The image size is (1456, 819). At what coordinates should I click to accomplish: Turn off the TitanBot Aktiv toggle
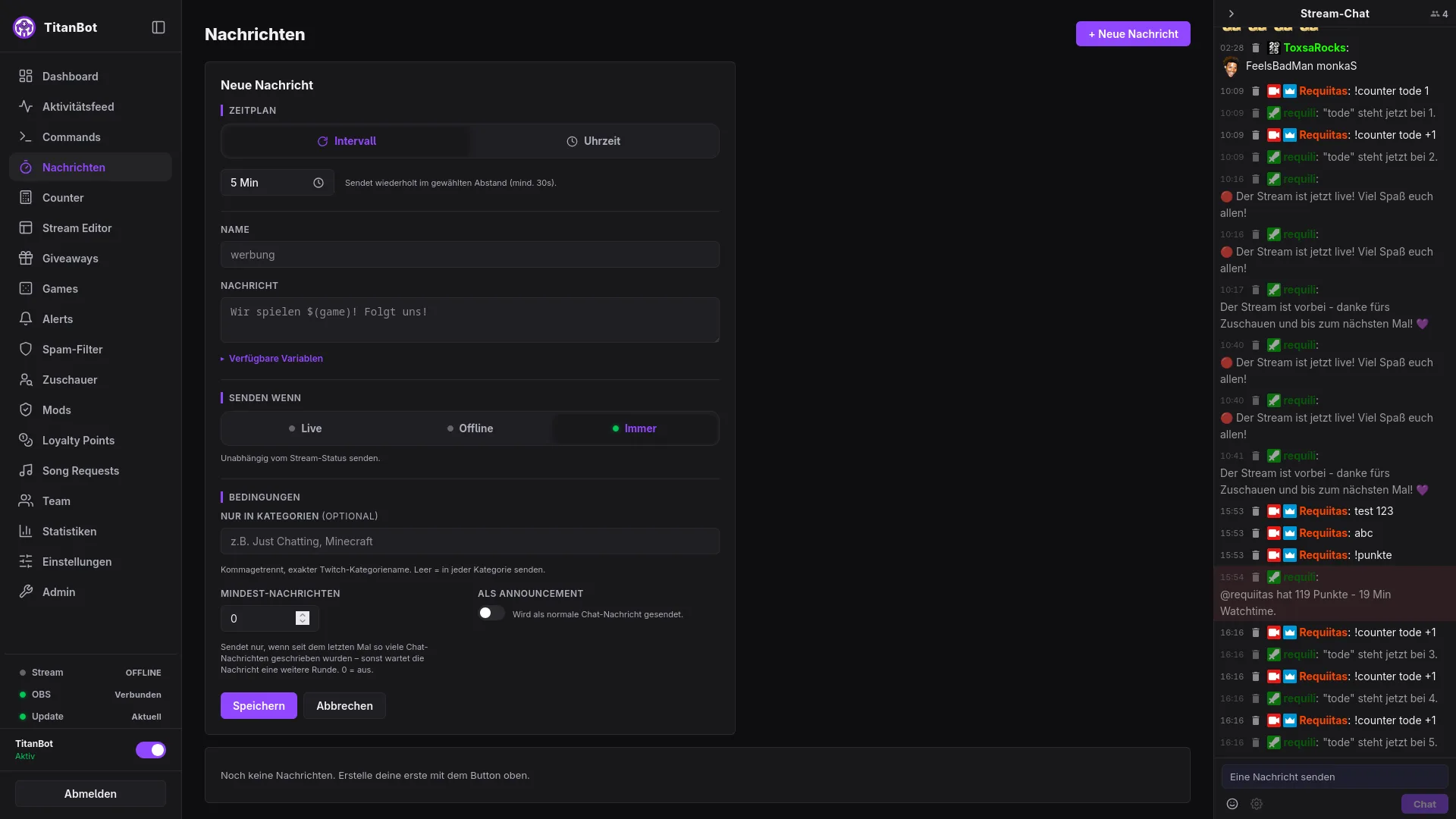pyautogui.click(x=151, y=750)
